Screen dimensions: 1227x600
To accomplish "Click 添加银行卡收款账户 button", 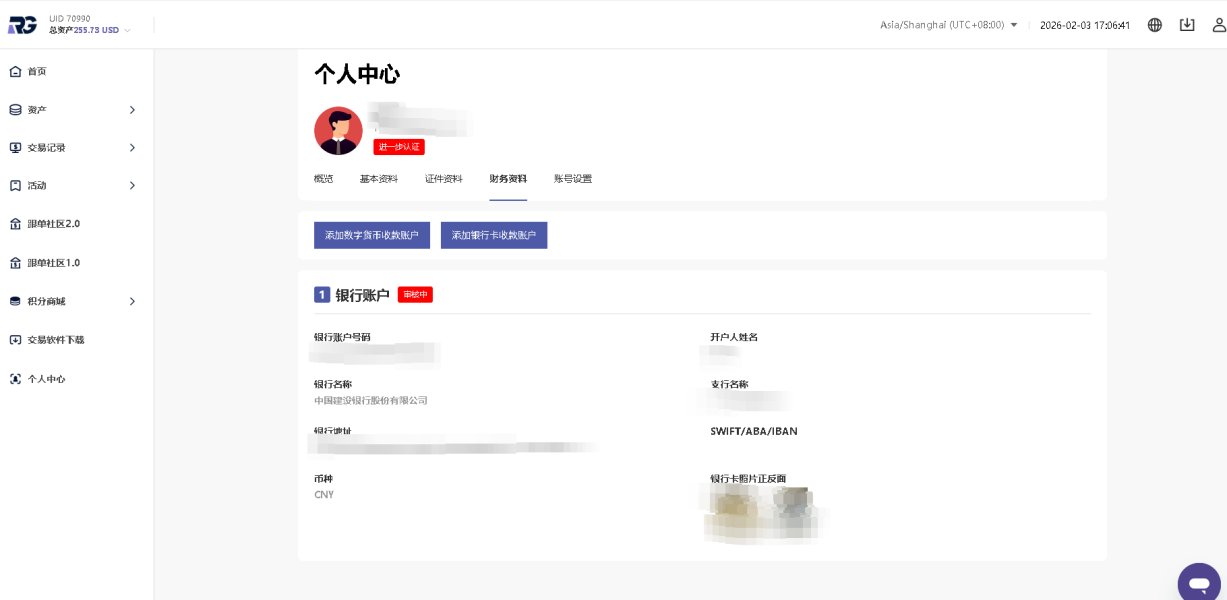I will coord(494,235).
